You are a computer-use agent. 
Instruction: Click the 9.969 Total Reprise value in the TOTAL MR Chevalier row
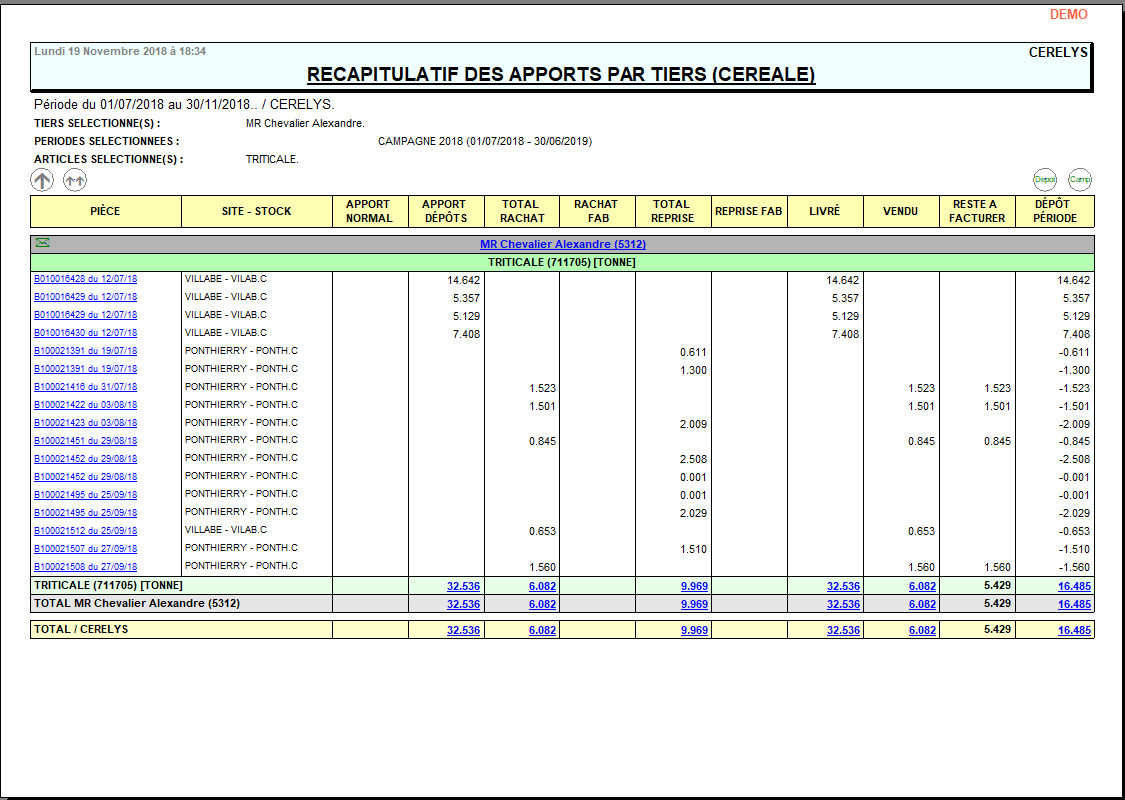[694, 604]
